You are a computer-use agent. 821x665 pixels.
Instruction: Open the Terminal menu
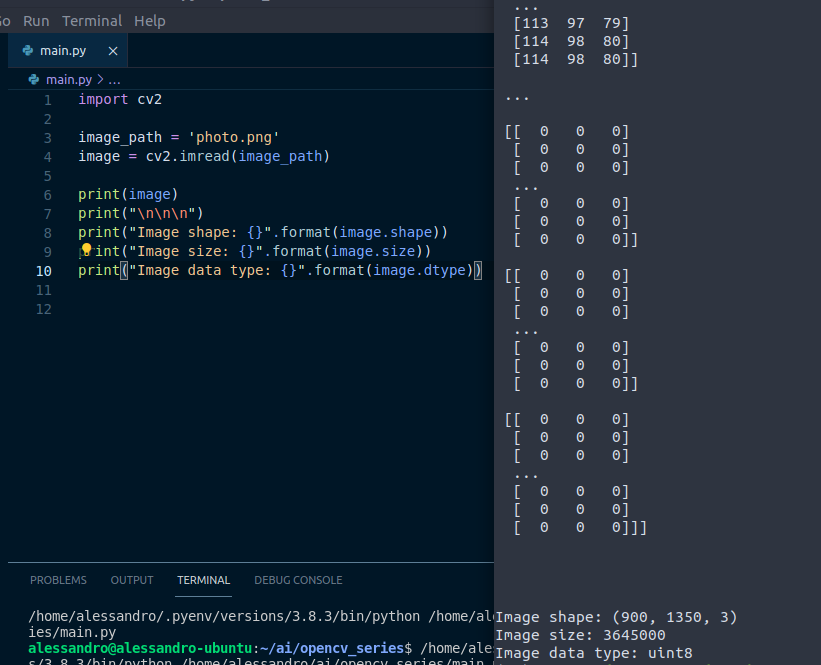point(92,20)
